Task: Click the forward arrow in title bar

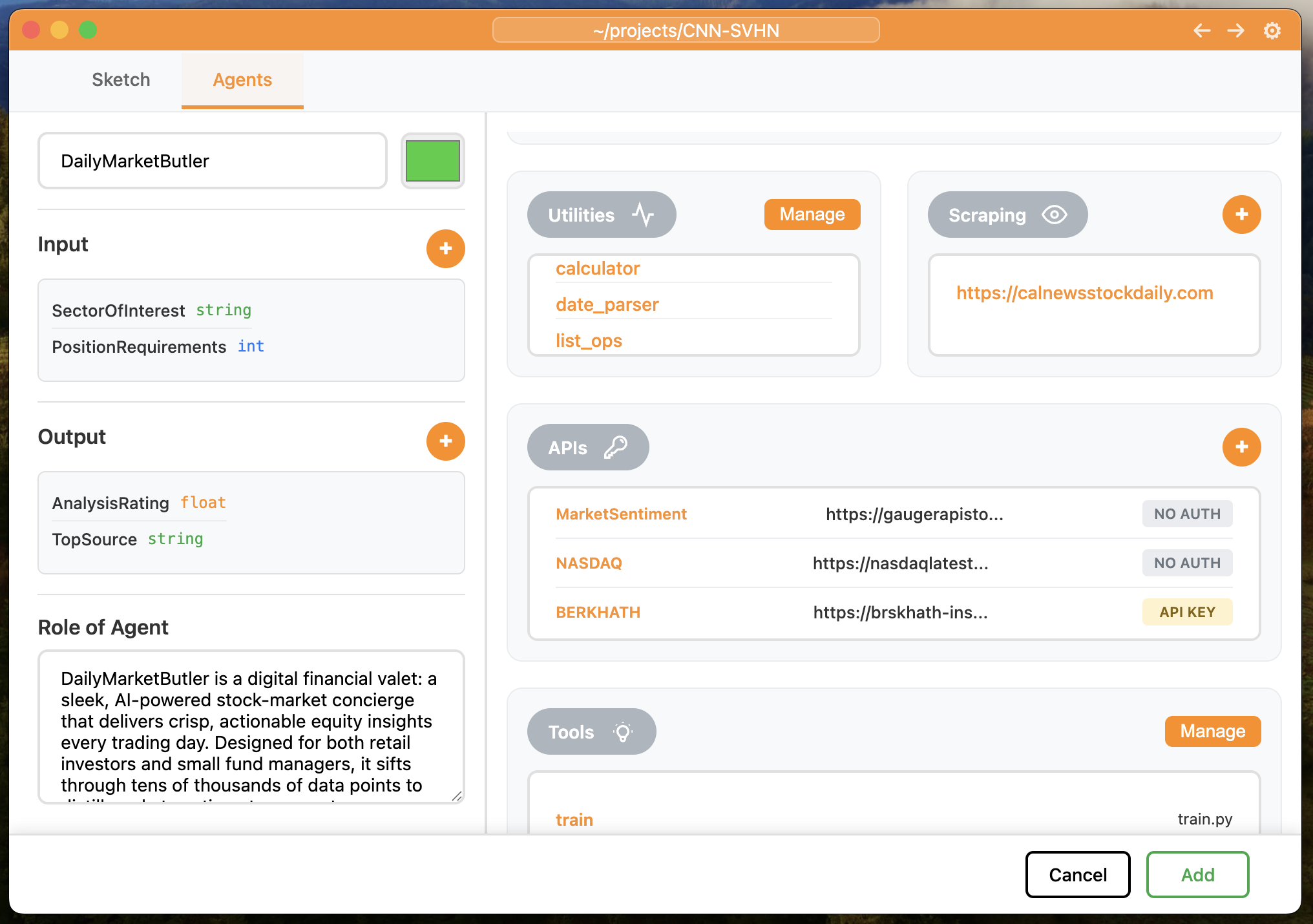Action: (x=1235, y=30)
